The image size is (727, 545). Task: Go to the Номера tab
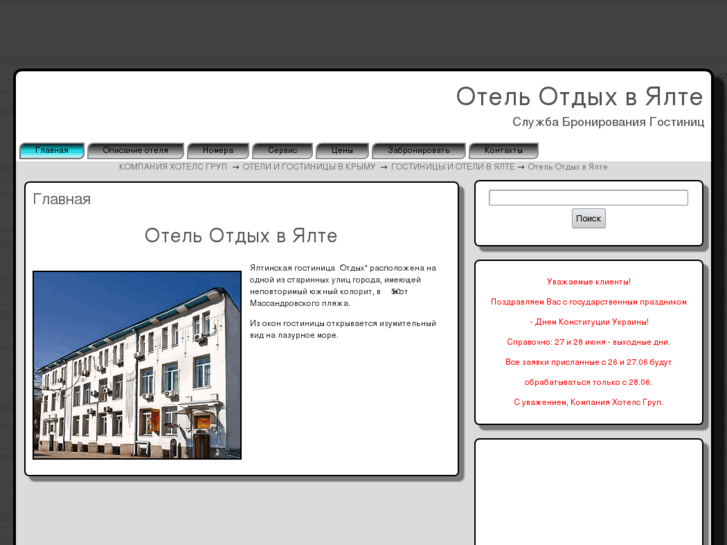point(217,151)
